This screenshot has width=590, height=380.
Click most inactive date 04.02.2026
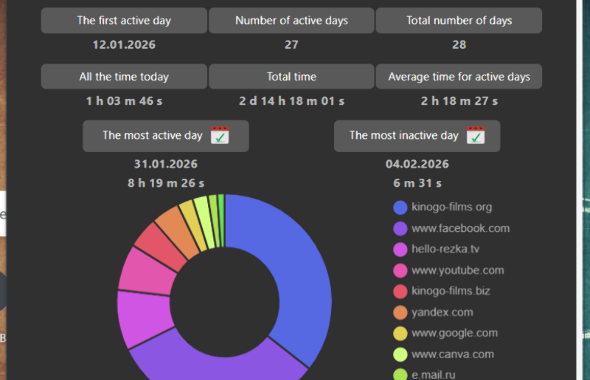417,164
